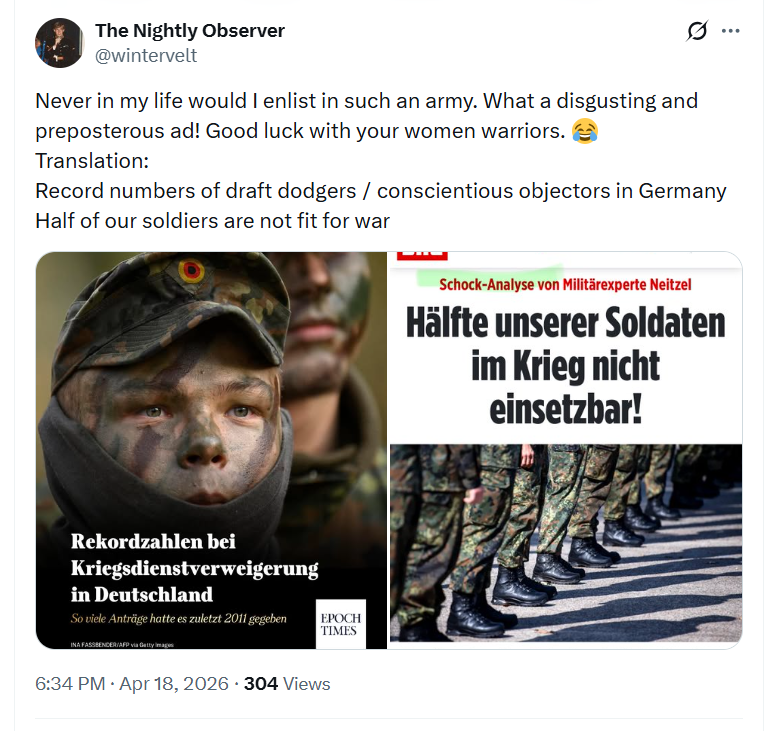Click the marching boots photo
The image size is (779, 735).
566,544
